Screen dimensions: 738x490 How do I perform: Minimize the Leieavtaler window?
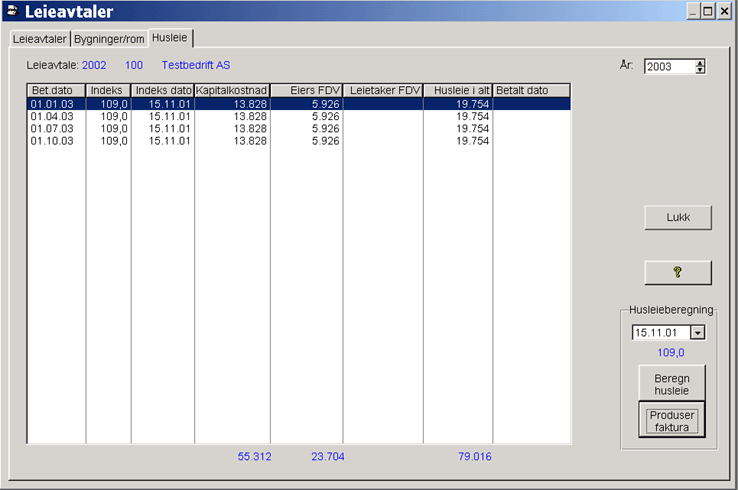693,11
